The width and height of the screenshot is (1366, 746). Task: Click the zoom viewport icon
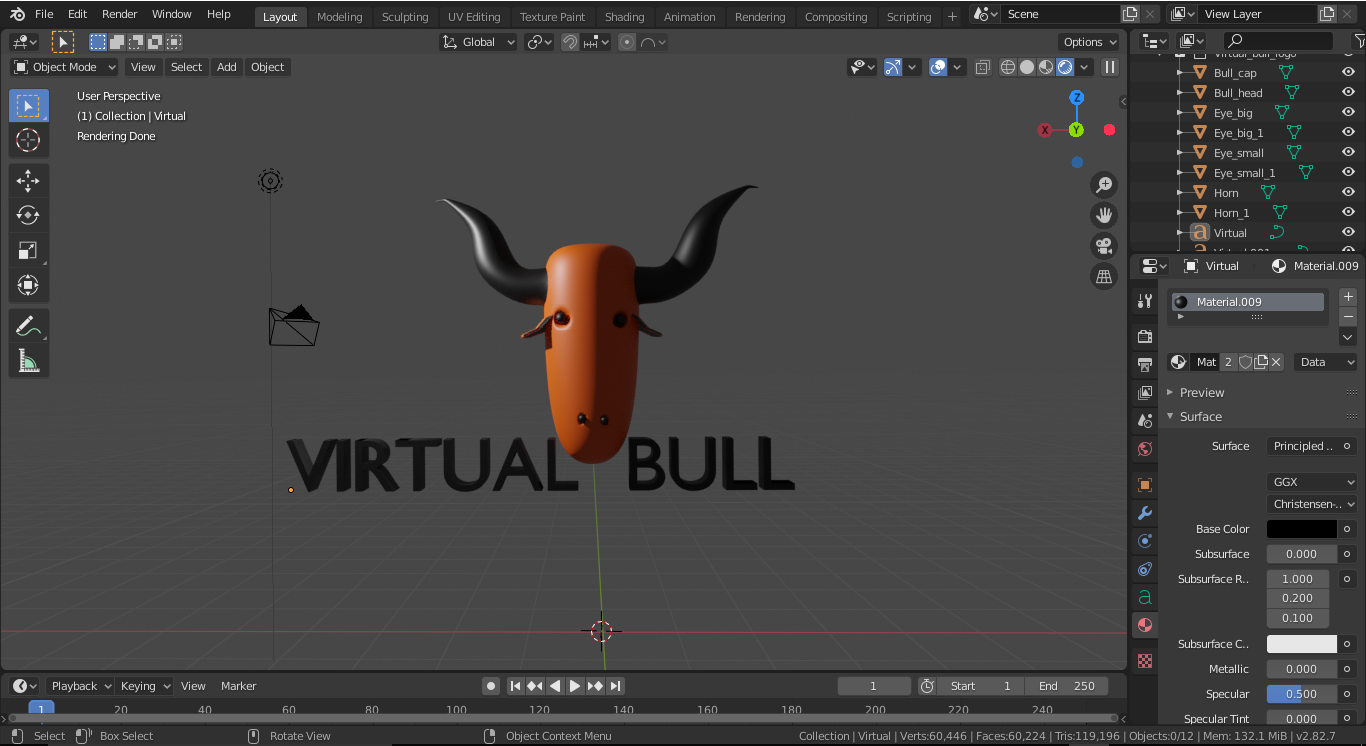[x=1104, y=185]
